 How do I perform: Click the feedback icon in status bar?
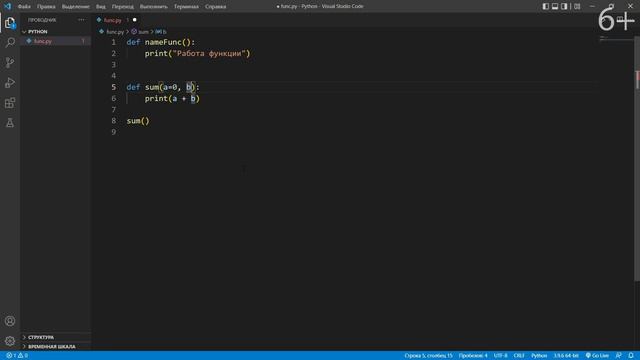click(x=619, y=356)
